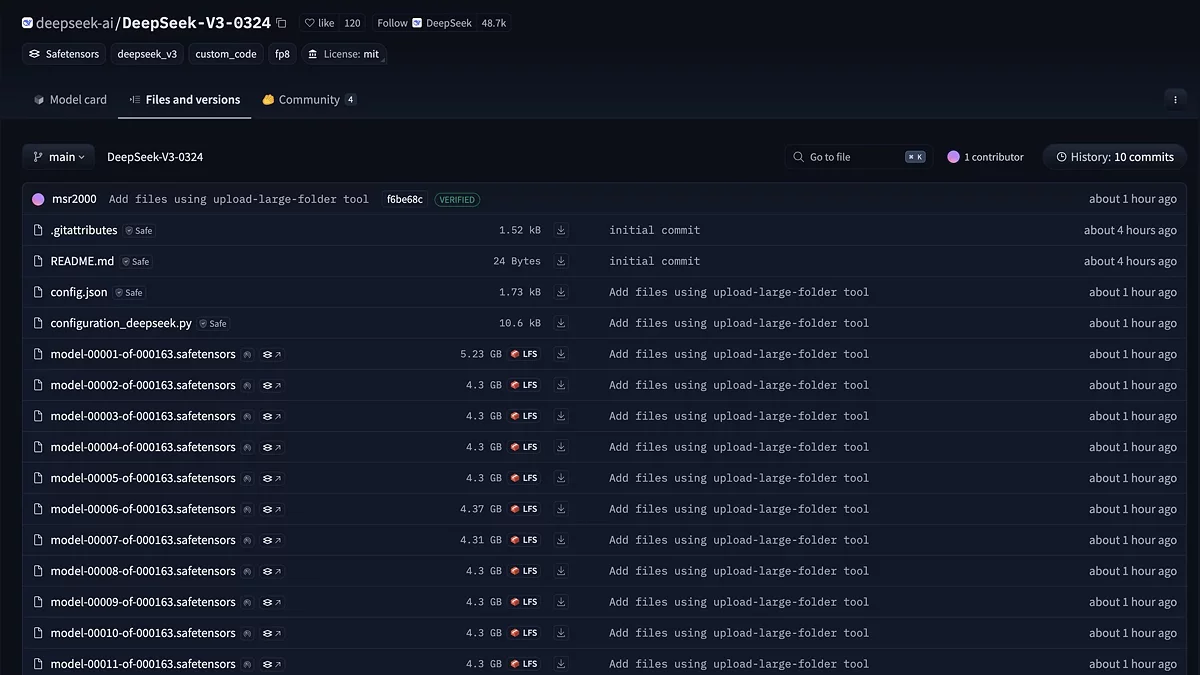Download the config.json file
This screenshot has width=1200, height=675.
tap(561, 292)
